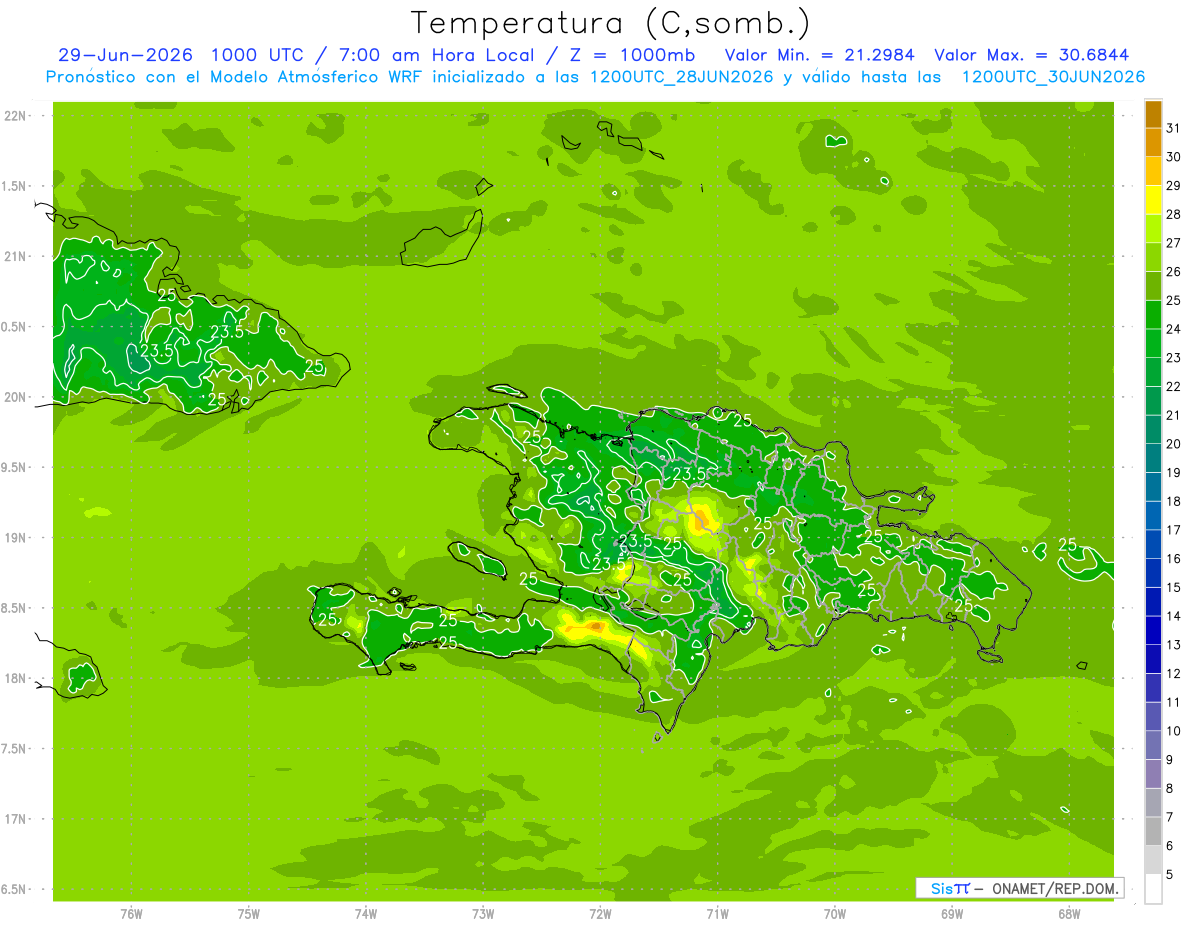1200x927 pixels.
Task: Click "Valor Max. = 30.6844" text
Action: (x=1032, y=55)
